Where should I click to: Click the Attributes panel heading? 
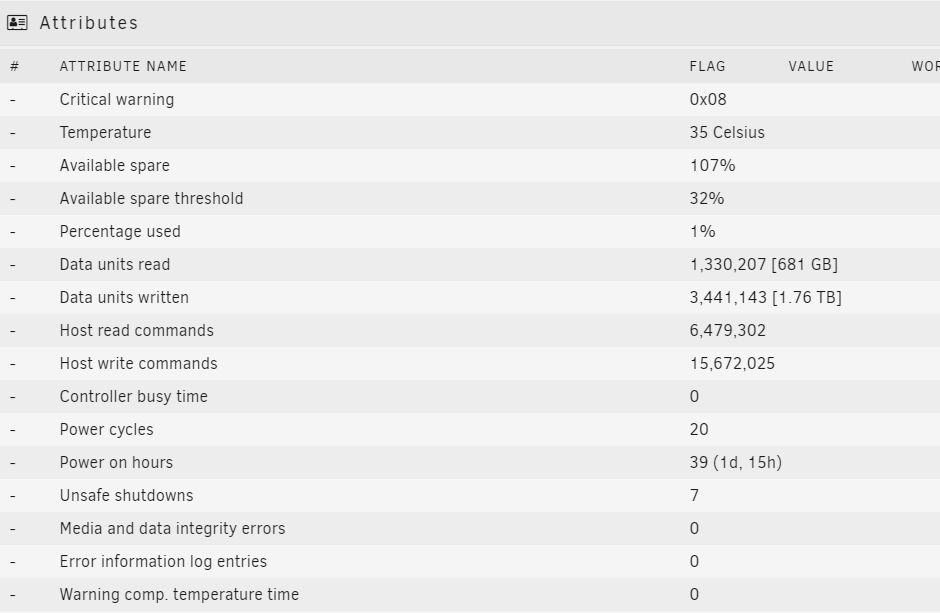coord(89,23)
